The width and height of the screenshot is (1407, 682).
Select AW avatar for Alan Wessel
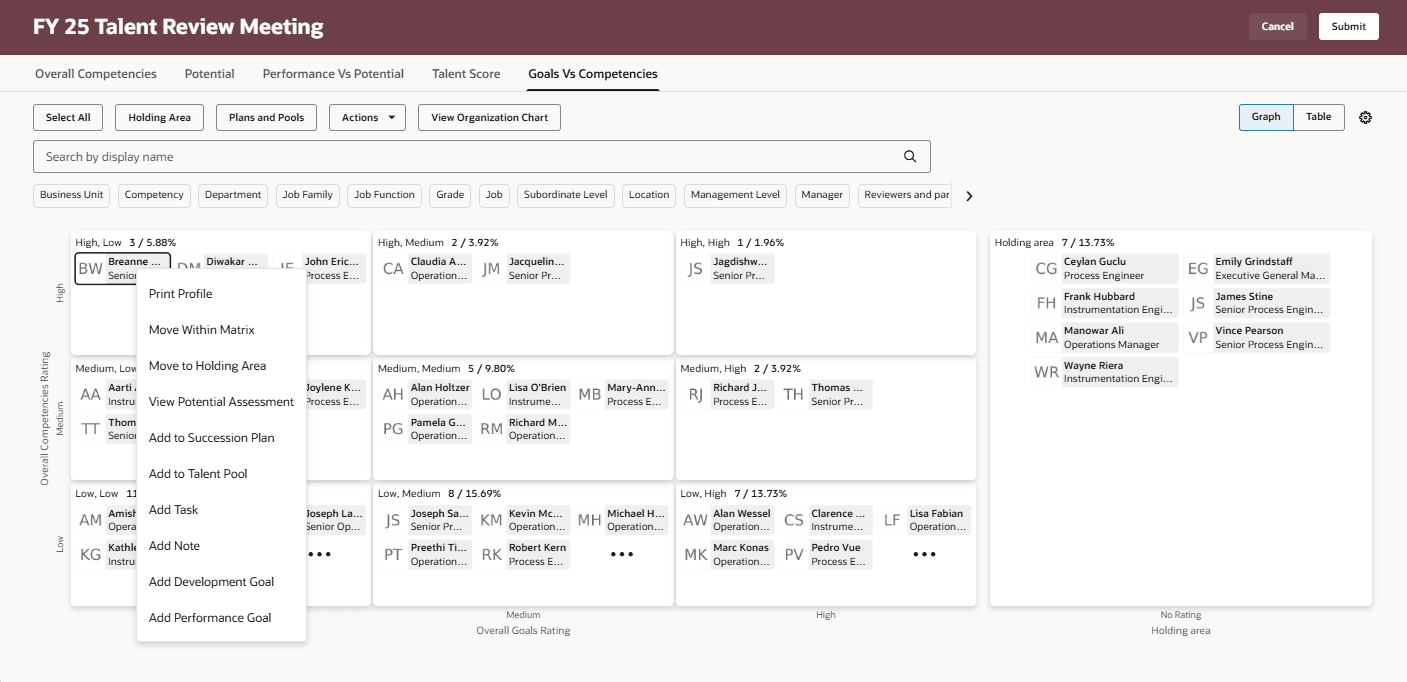coord(695,520)
